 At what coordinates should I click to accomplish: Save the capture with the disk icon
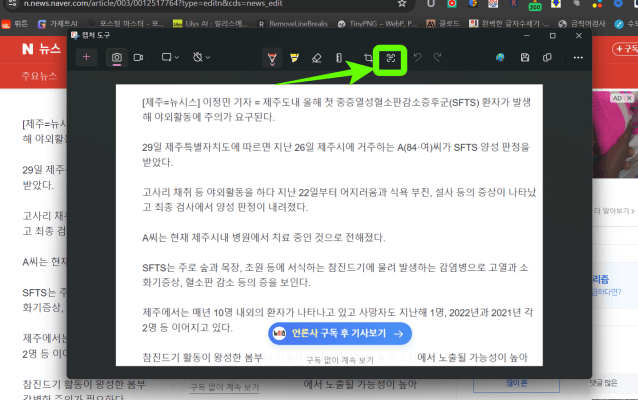coord(525,57)
